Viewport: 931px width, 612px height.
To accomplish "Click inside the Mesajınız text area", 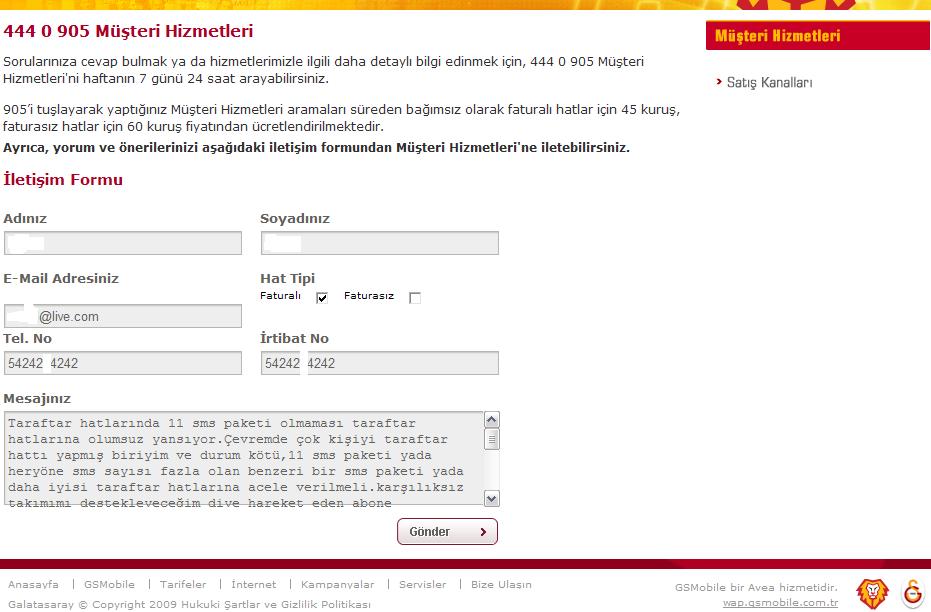I will 243,458.
